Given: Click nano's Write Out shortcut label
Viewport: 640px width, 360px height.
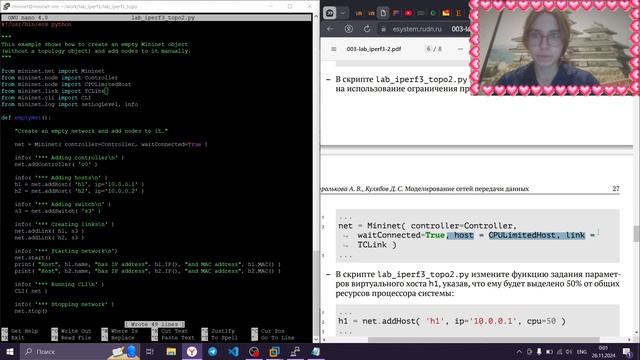Looking at the screenshot, I should coord(76,331).
